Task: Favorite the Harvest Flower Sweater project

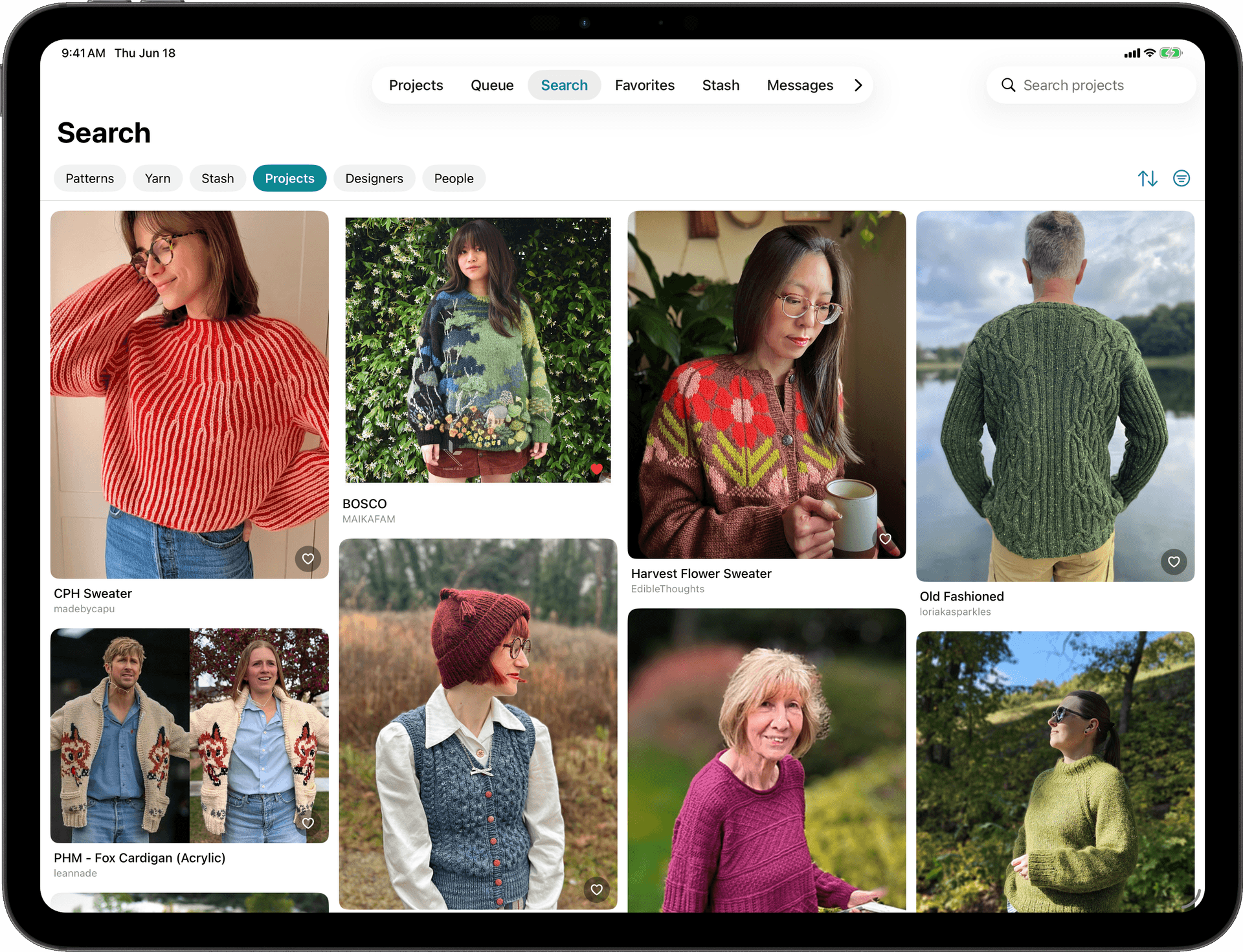Action: tap(885, 538)
